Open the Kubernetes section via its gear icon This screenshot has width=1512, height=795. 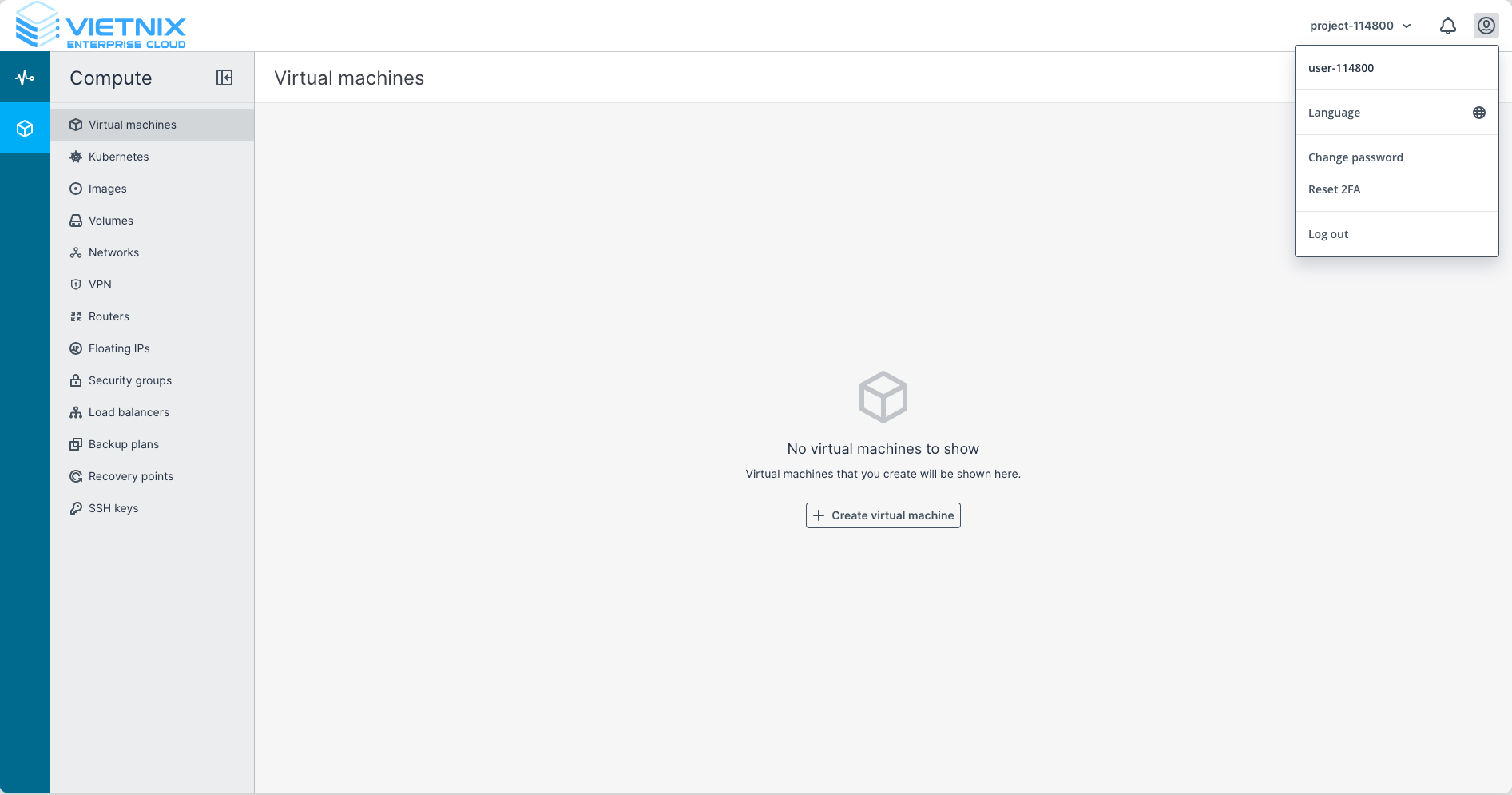pos(75,157)
